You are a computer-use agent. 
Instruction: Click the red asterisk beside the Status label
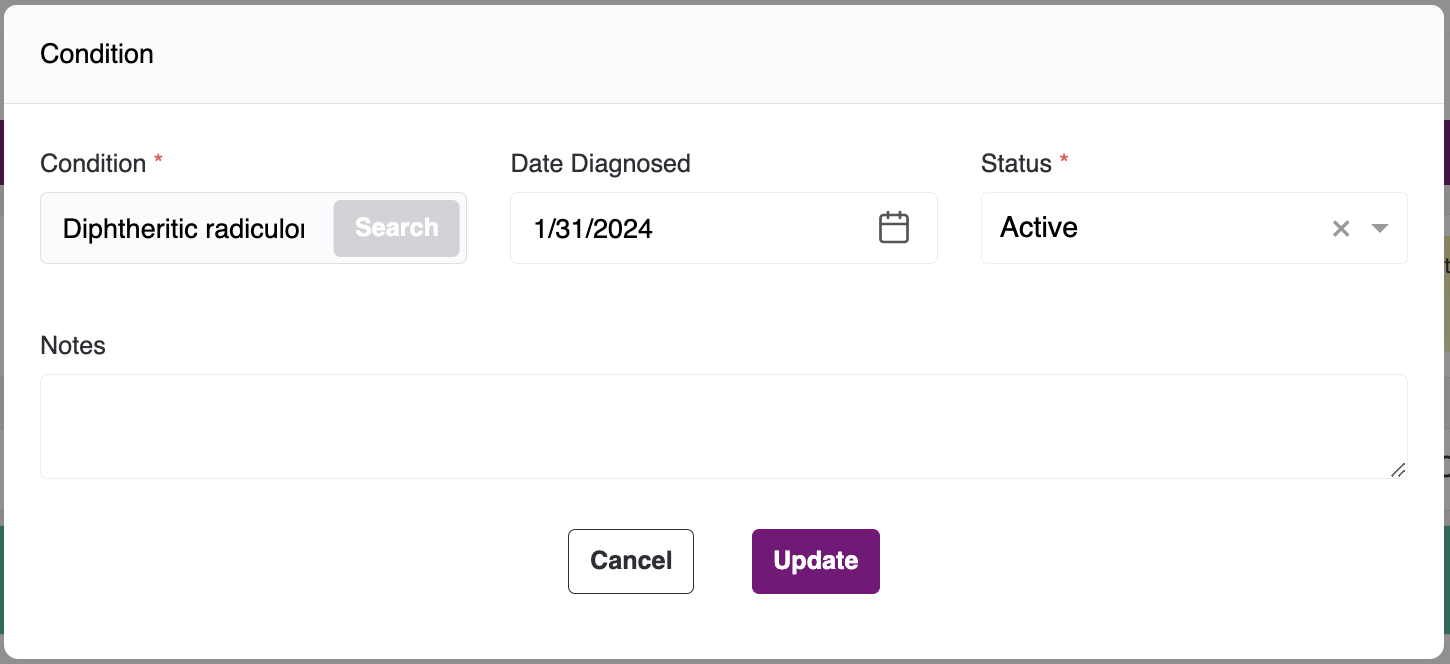pos(1064,160)
